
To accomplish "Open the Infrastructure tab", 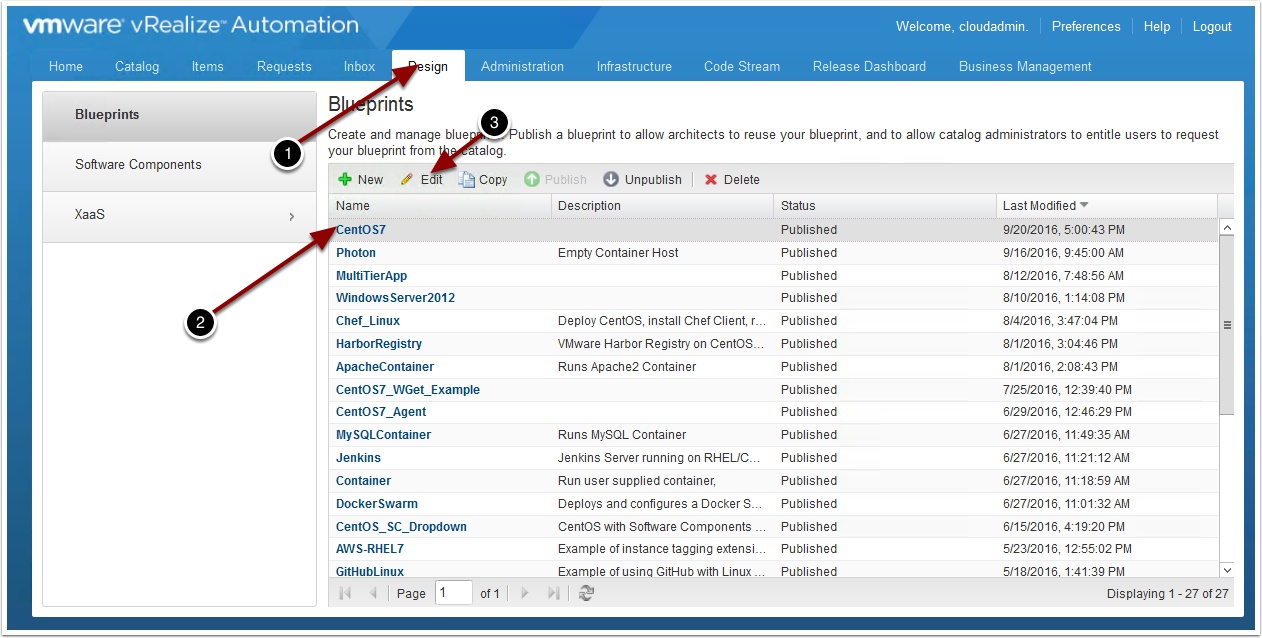I will (634, 66).
